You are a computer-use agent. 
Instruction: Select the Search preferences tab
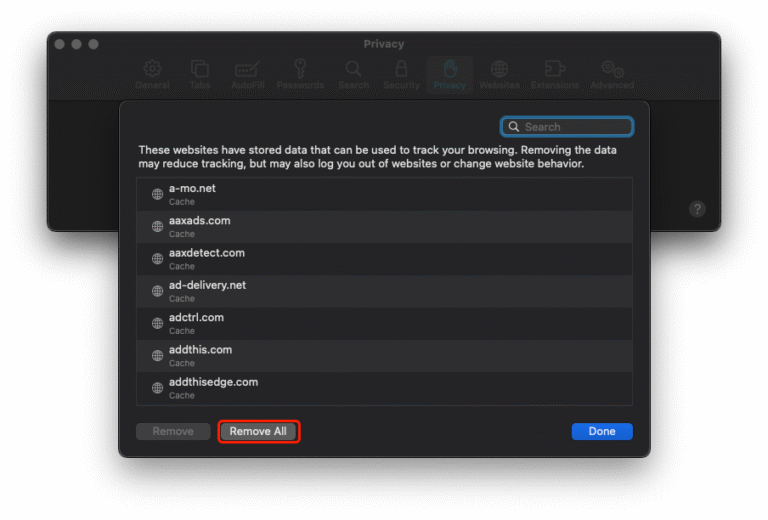click(353, 75)
